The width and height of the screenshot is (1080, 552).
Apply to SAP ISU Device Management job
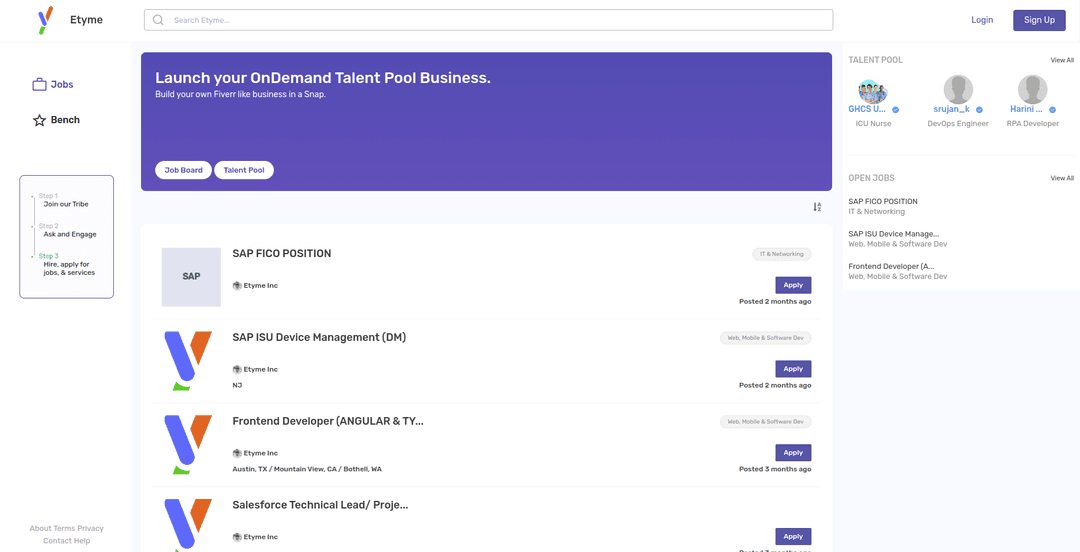coord(793,369)
